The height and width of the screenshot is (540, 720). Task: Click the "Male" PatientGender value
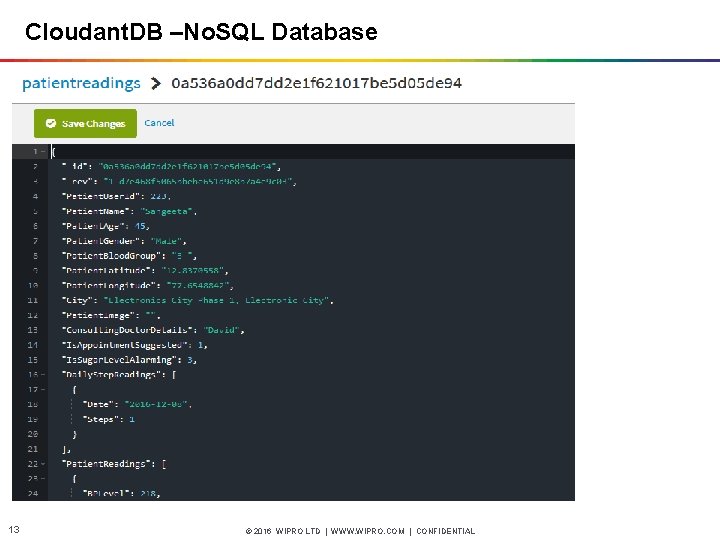166,241
